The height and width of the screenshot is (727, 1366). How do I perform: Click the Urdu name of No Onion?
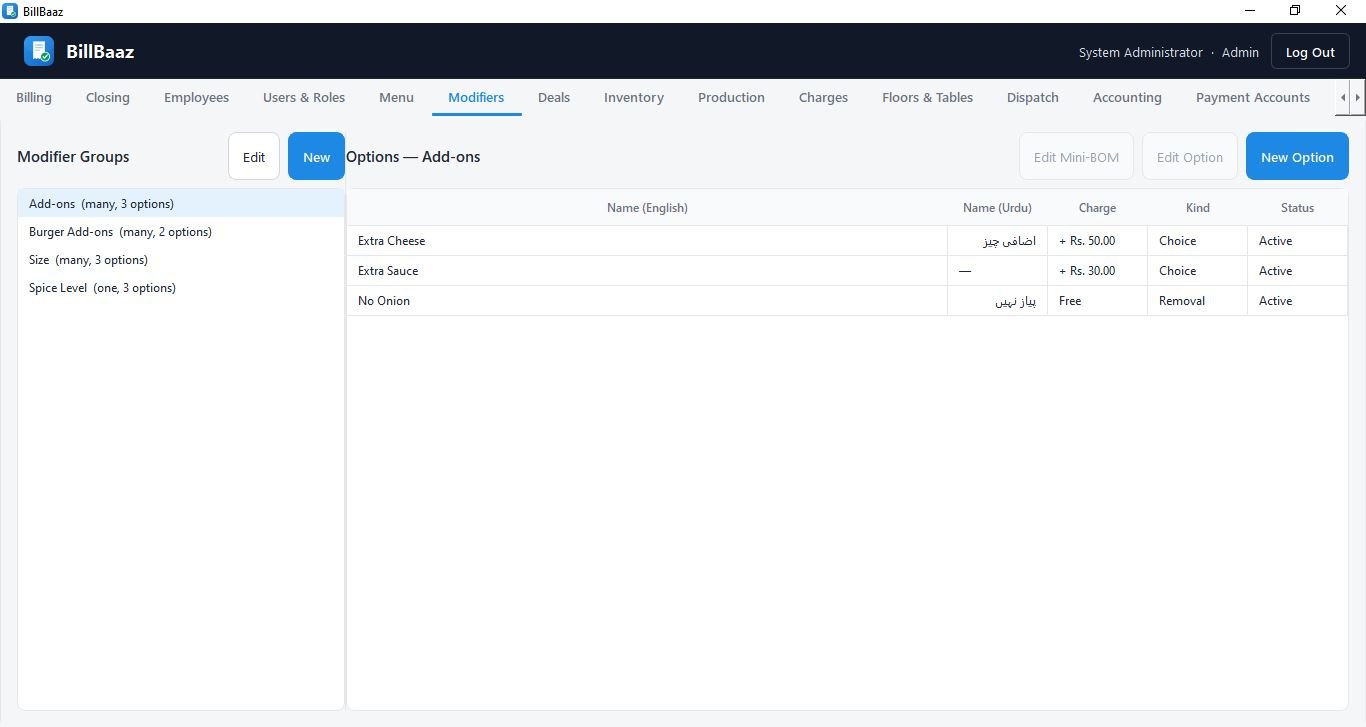pos(997,300)
